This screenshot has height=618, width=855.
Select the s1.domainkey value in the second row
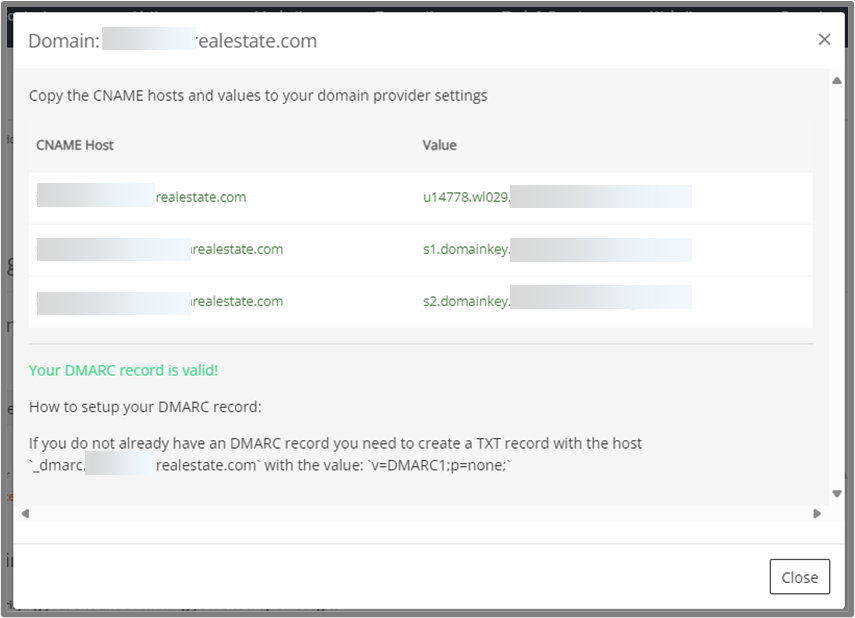click(x=555, y=249)
